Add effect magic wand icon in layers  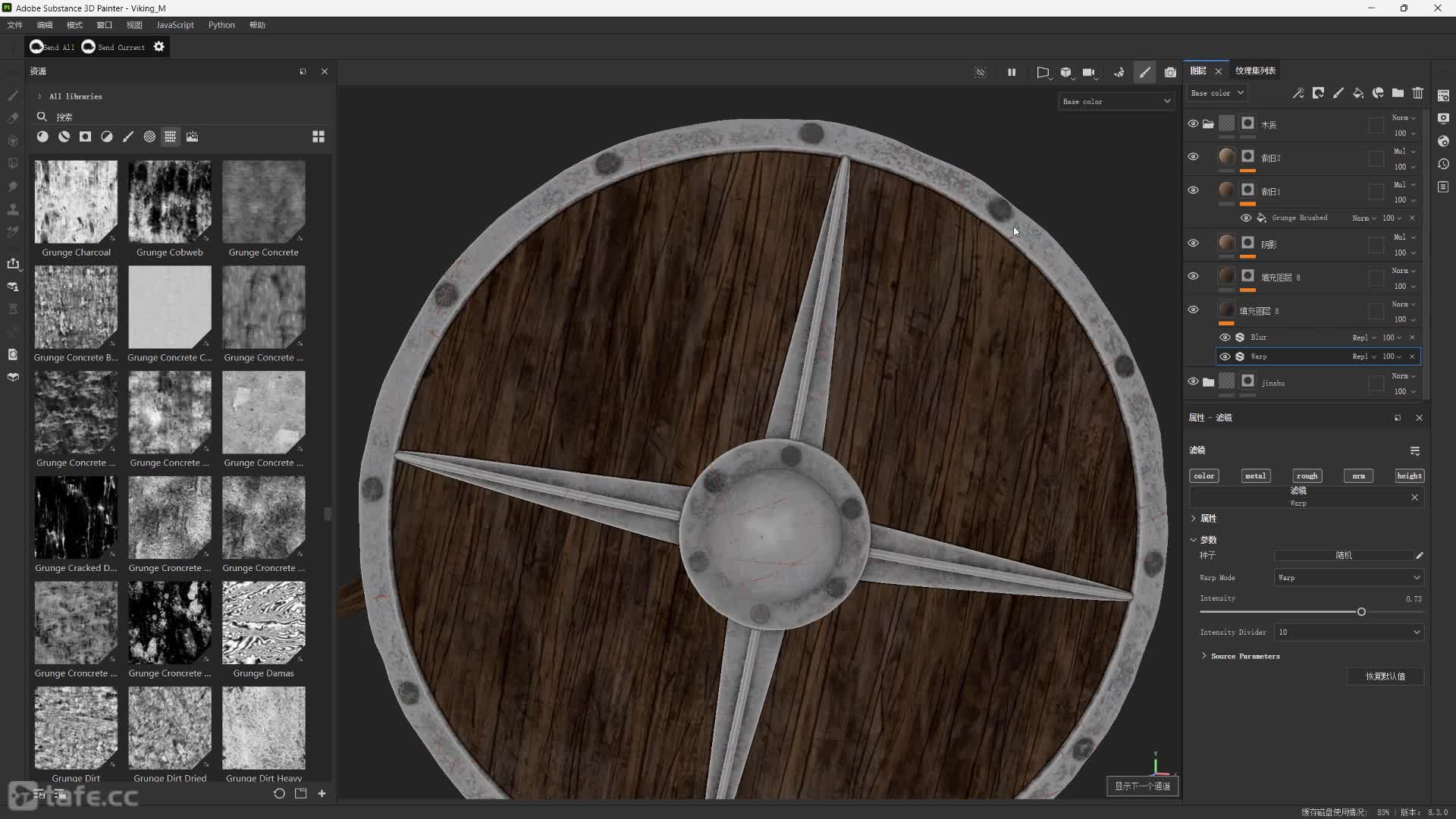[x=1298, y=93]
